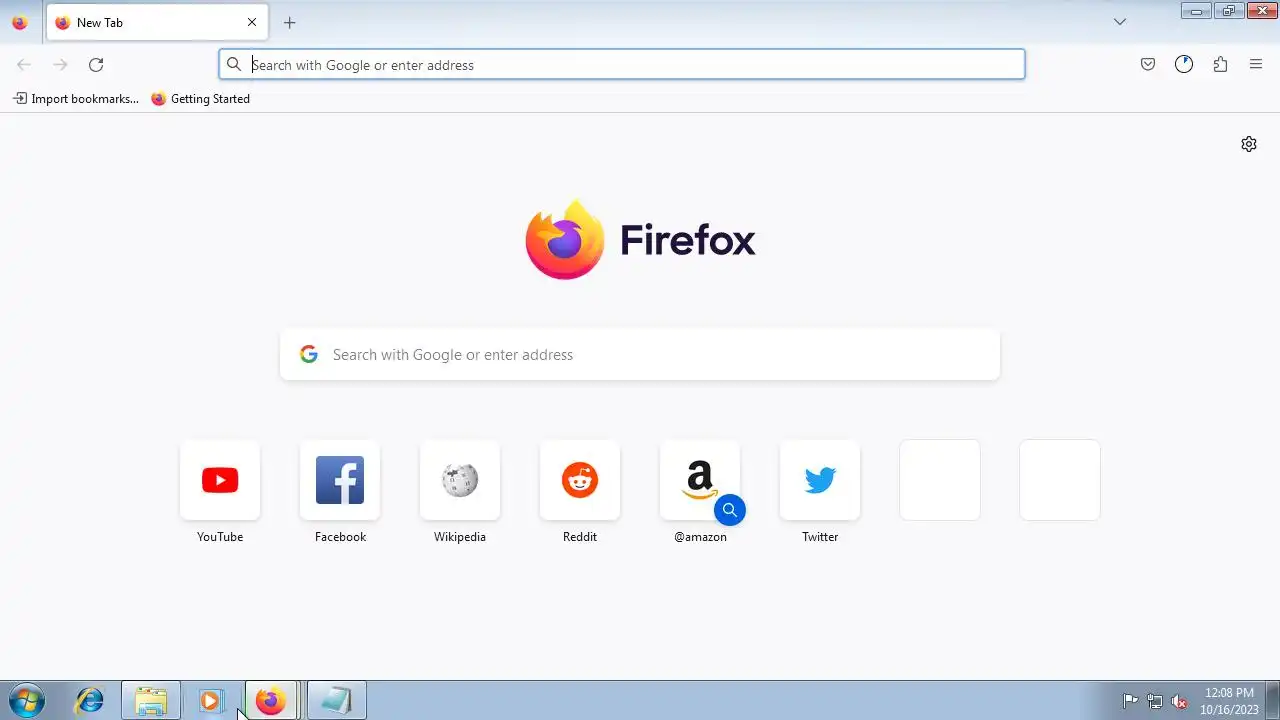Screen dimensions: 1280x720
Task: Open new tab personalize gear icon
Action: 1249,144
